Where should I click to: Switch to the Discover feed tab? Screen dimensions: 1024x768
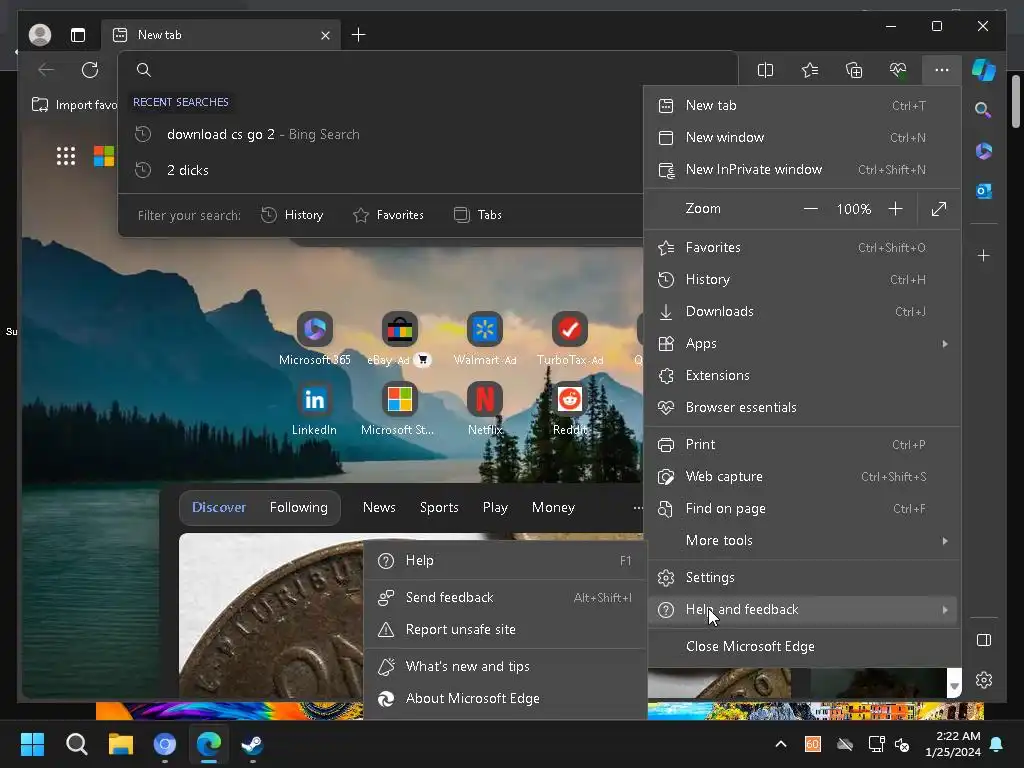219,507
